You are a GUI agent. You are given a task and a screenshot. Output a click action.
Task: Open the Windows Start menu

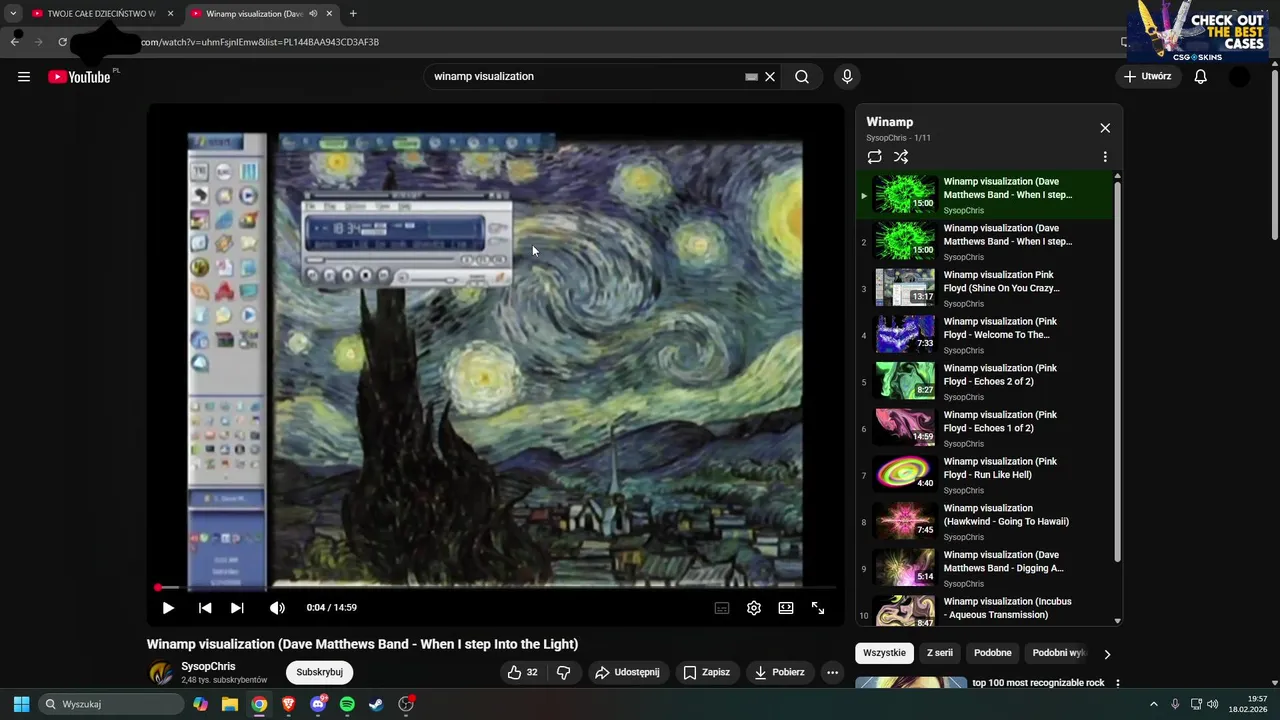click(x=21, y=704)
